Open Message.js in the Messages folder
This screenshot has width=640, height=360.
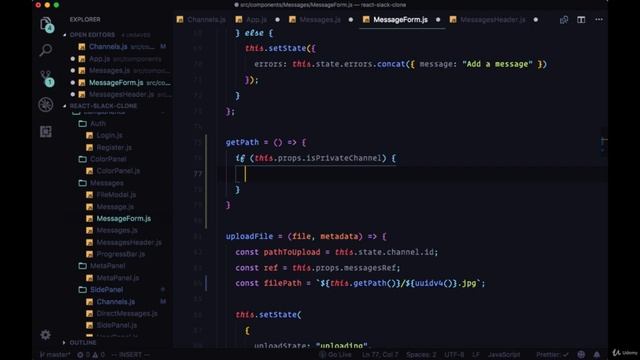[115, 207]
